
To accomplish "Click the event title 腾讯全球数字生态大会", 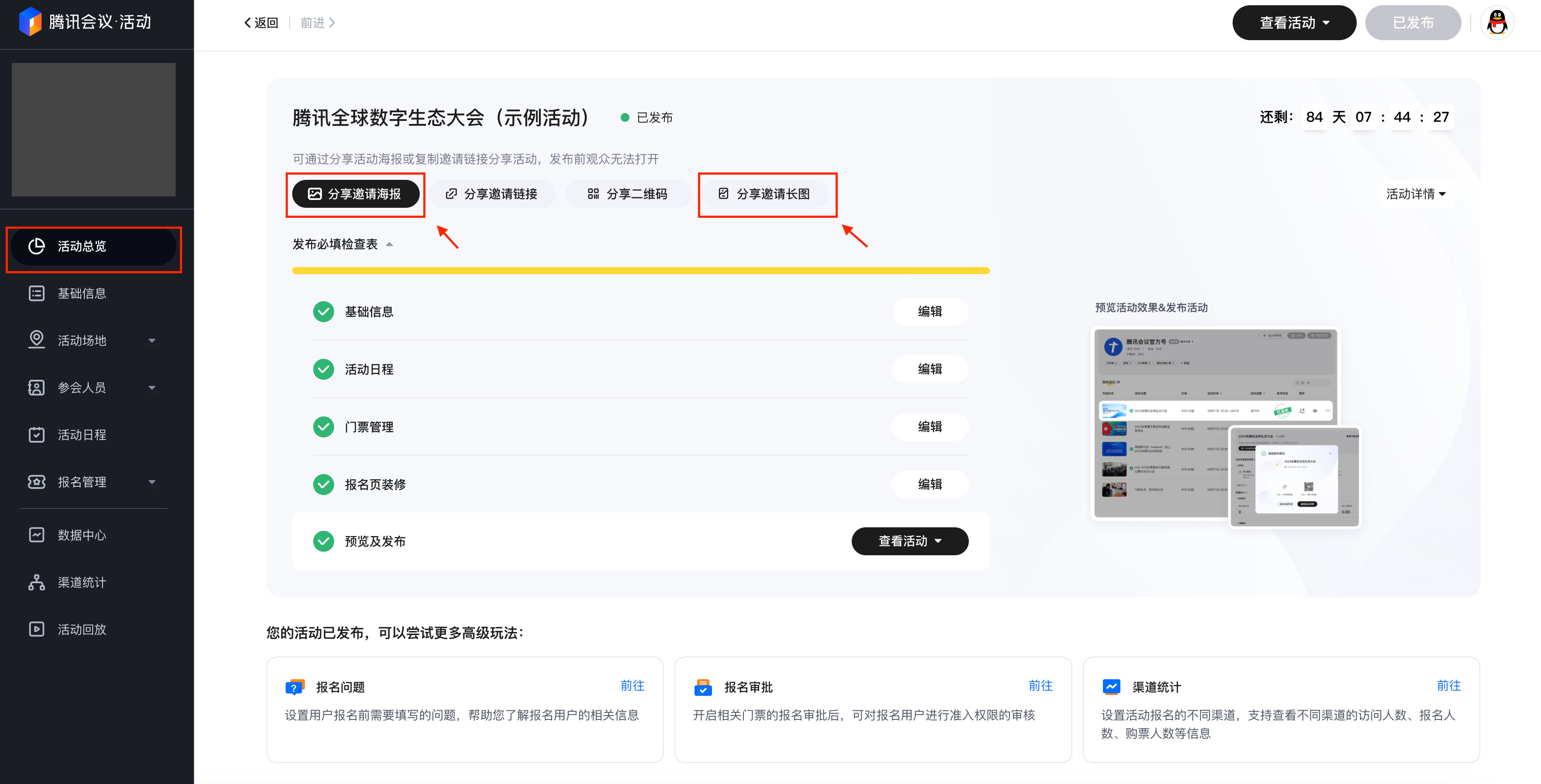I will click(441, 118).
